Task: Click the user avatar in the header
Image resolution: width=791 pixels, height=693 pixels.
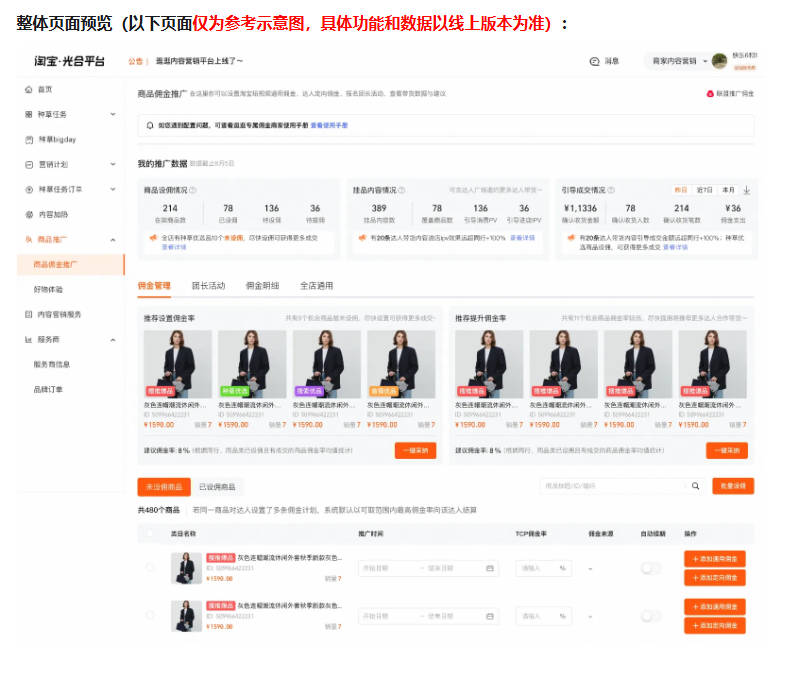Action: pyautogui.click(x=718, y=61)
